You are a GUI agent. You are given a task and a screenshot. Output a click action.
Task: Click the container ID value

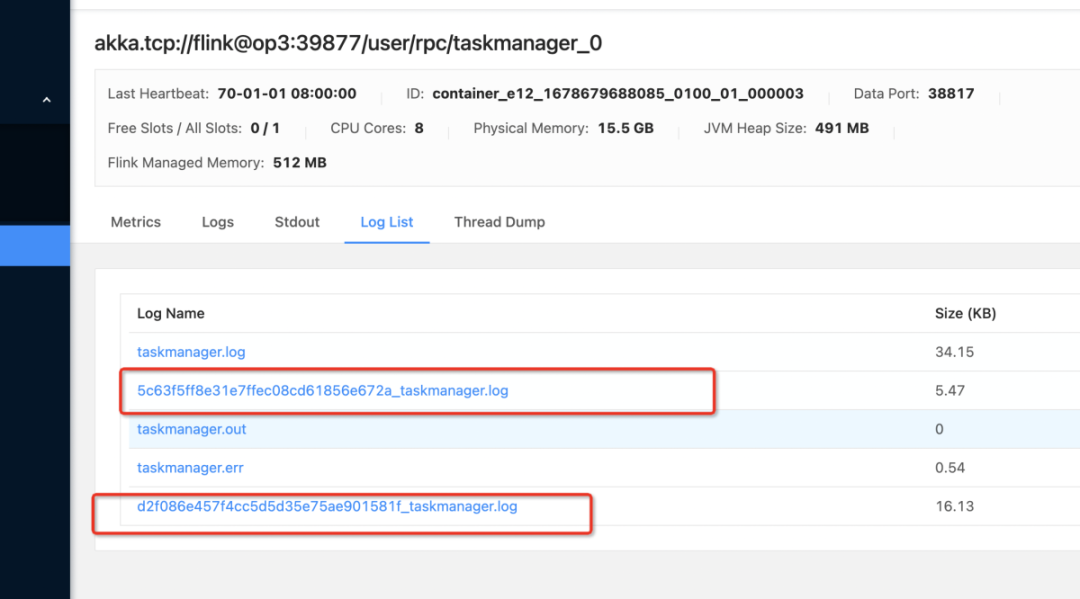(618, 94)
